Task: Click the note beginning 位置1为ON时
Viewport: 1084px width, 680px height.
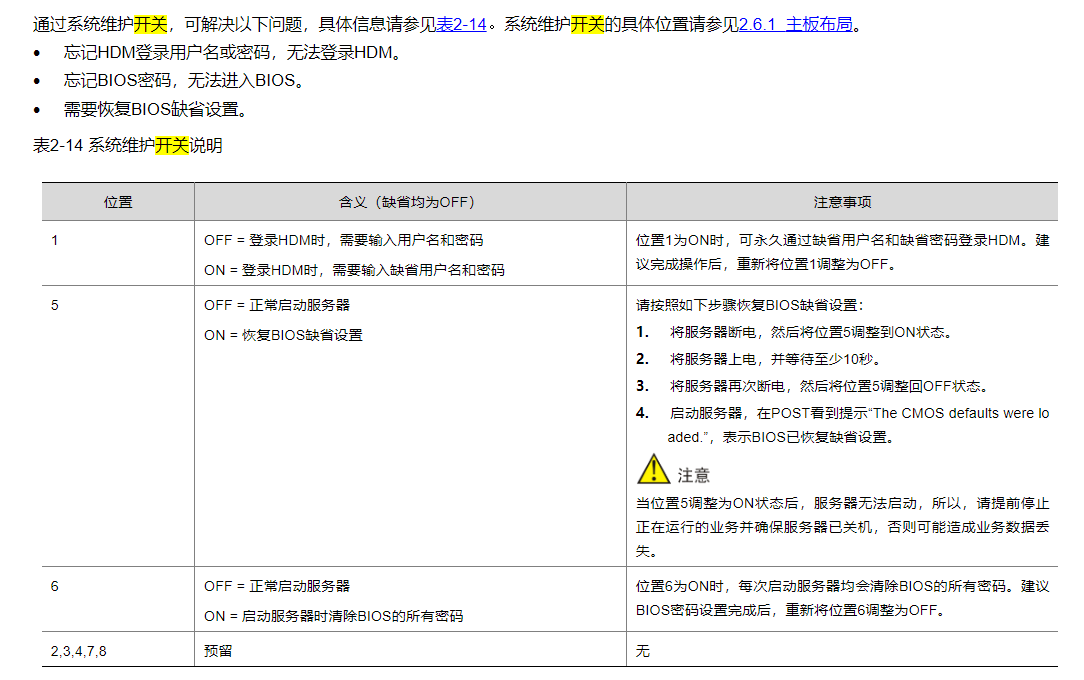Action: (x=843, y=252)
